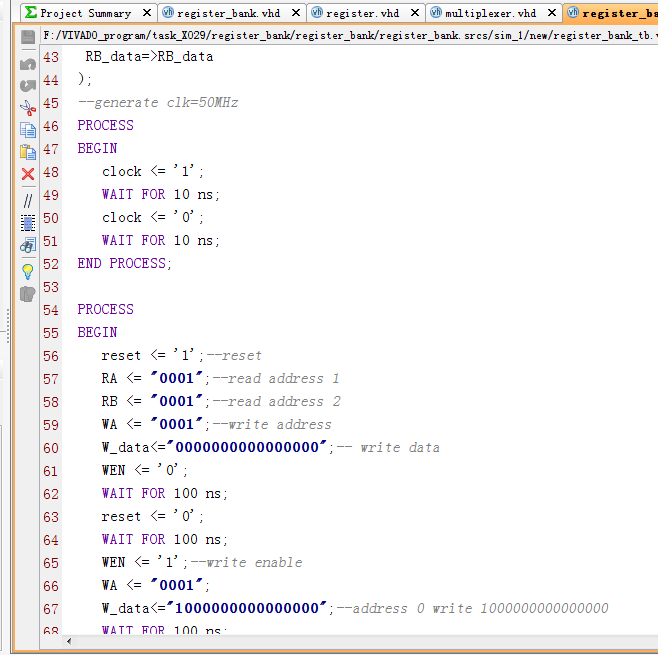Click 'END PROCESS;' on line 52
Image resolution: width=658 pixels, height=655 pixels.
pos(125,264)
